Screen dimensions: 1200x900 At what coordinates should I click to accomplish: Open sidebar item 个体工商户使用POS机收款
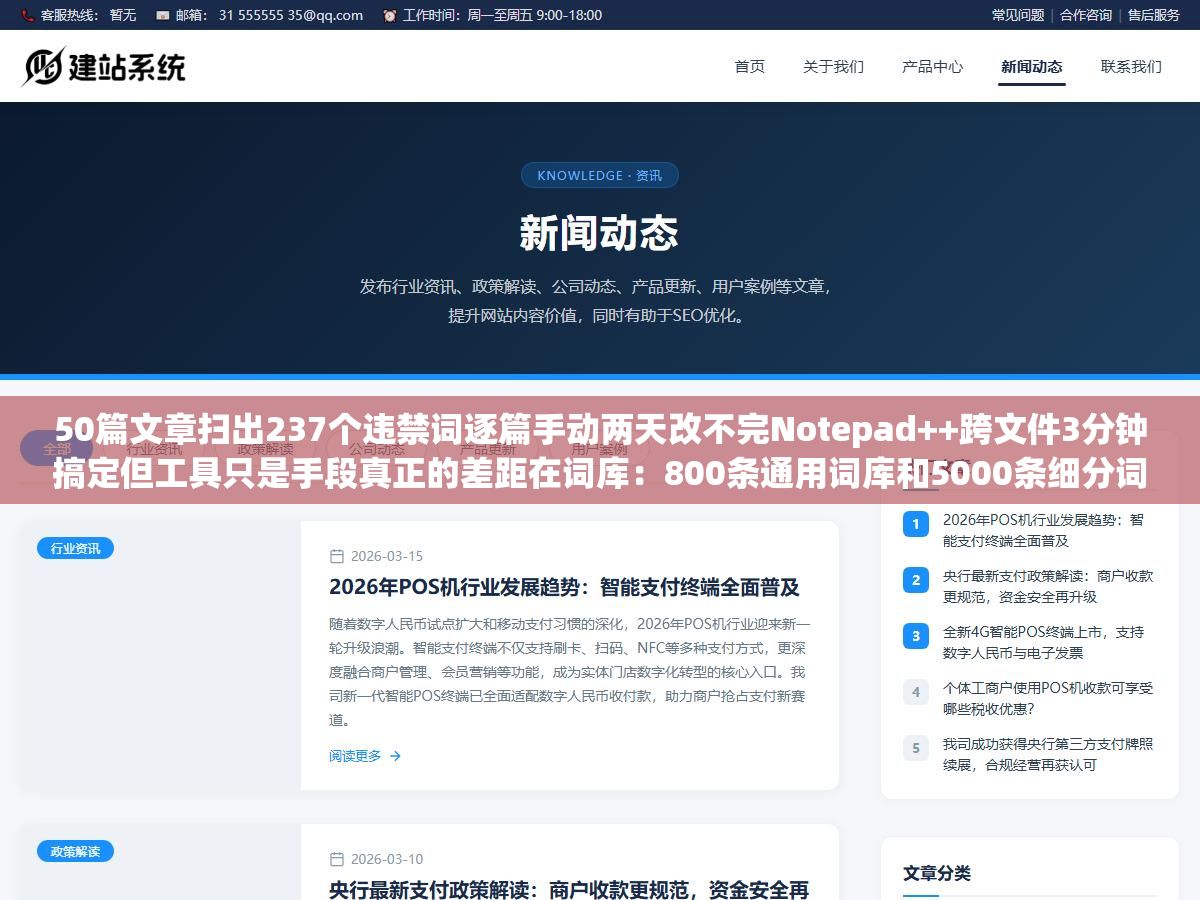pyautogui.click(x=1048, y=698)
